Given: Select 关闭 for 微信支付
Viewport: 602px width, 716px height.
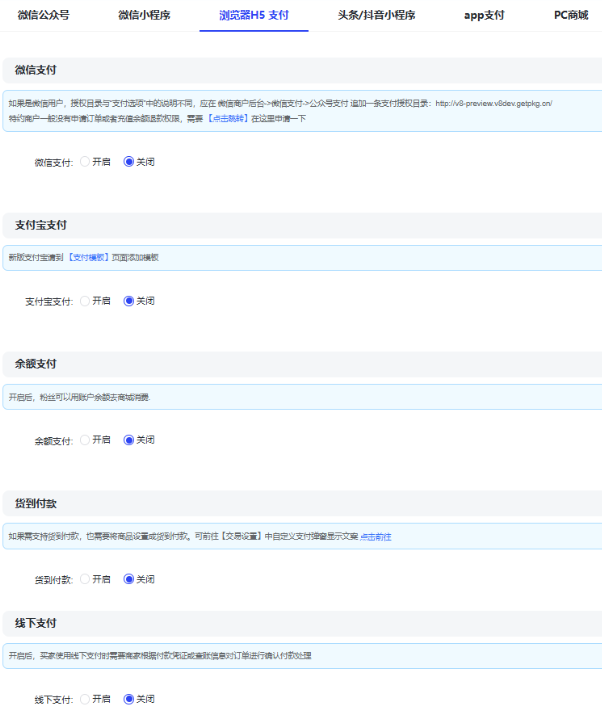Looking at the screenshot, I should pos(129,162).
